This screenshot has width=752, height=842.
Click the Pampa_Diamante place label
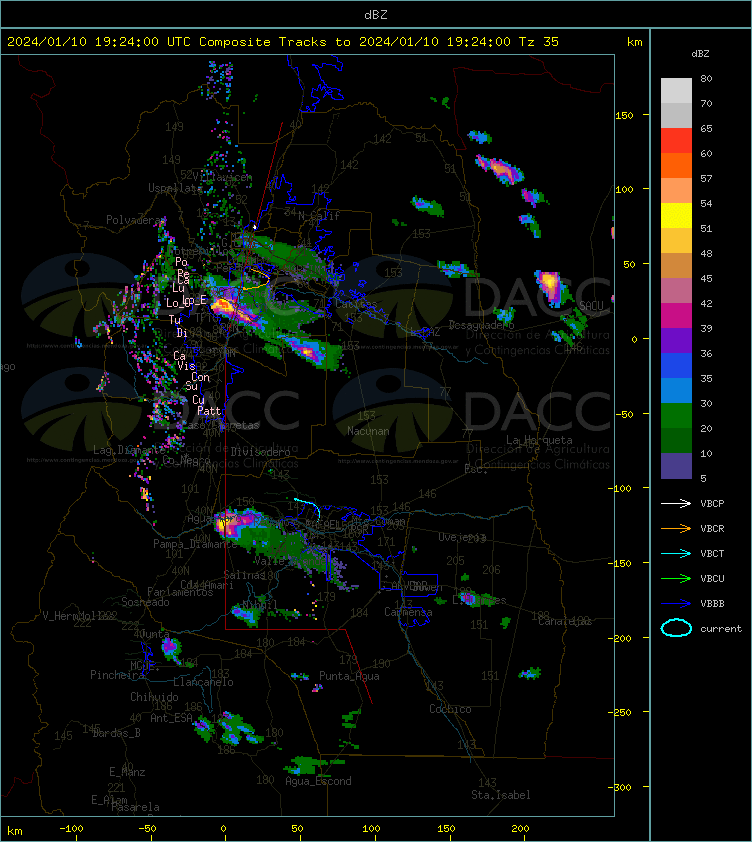pos(195,544)
